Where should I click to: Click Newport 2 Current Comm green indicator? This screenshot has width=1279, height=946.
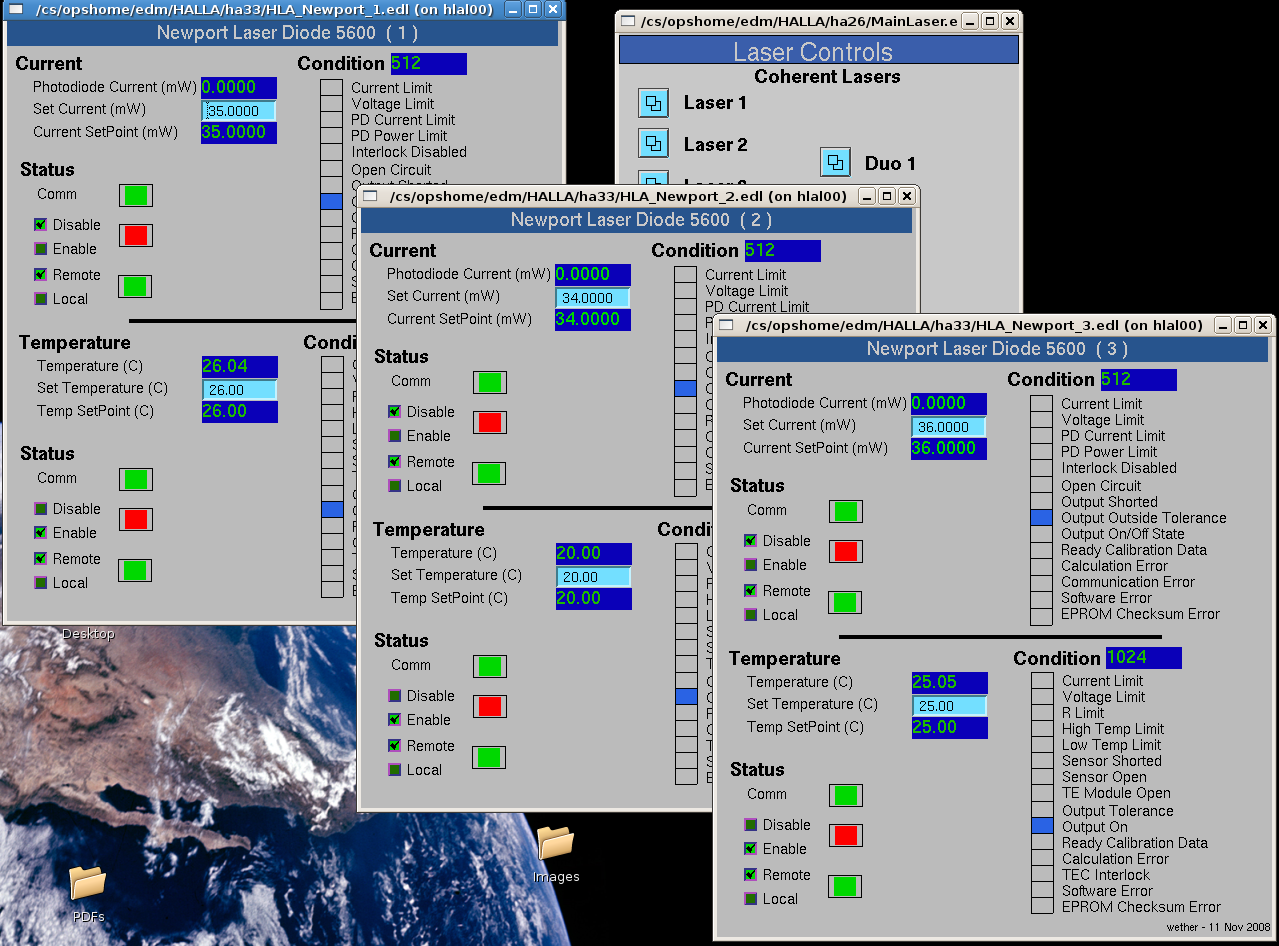tap(490, 383)
